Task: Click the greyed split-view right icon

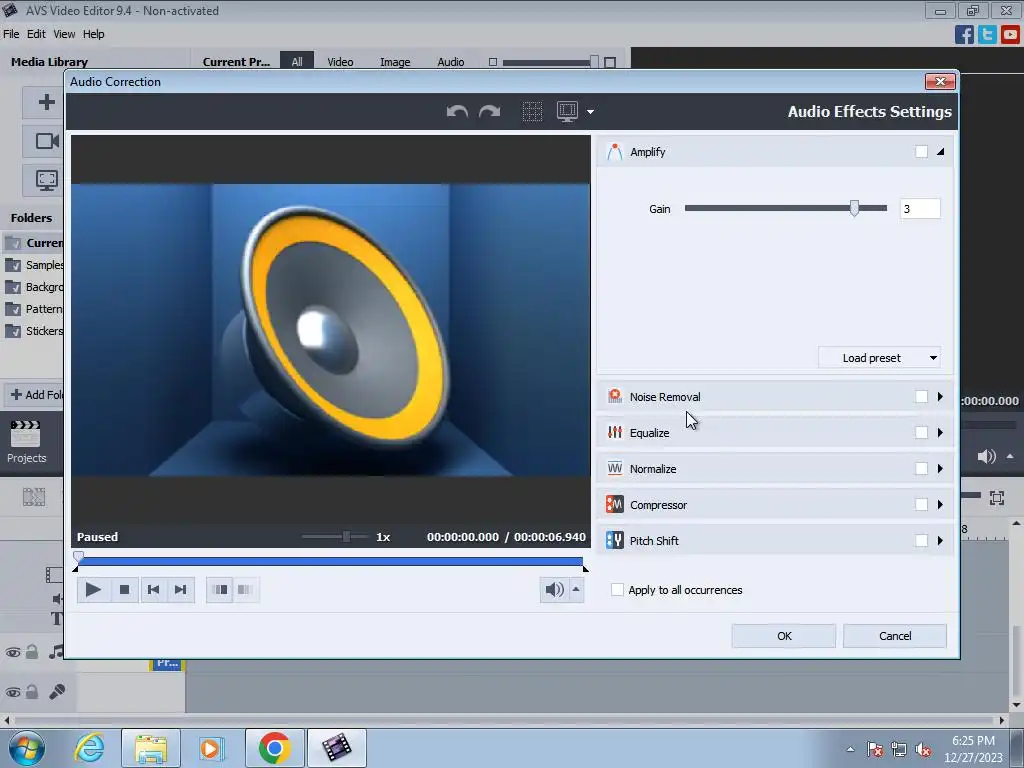Action: (246, 590)
